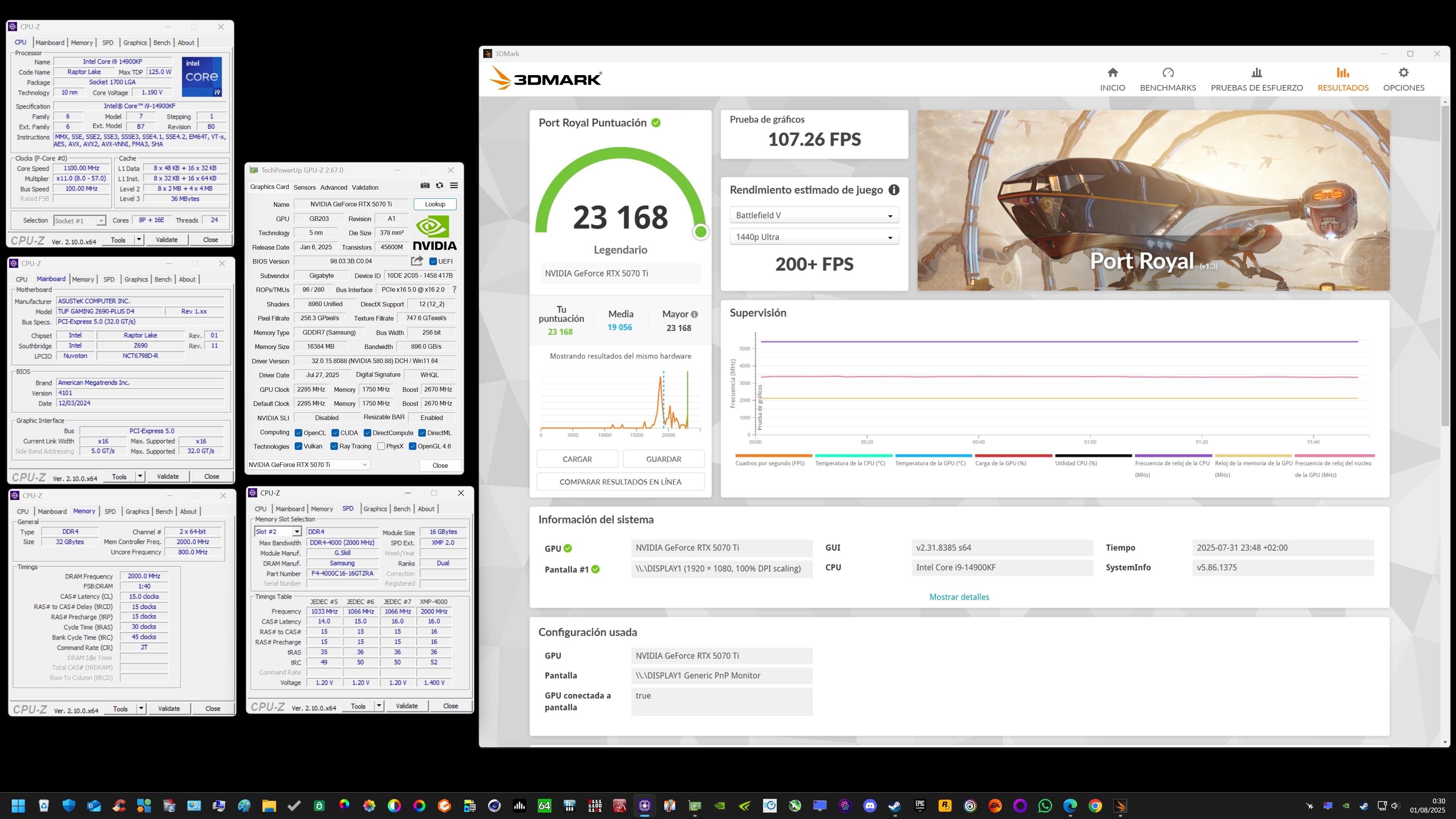
Task: Open the Battlefield V game dropdown
Action: 814,215
